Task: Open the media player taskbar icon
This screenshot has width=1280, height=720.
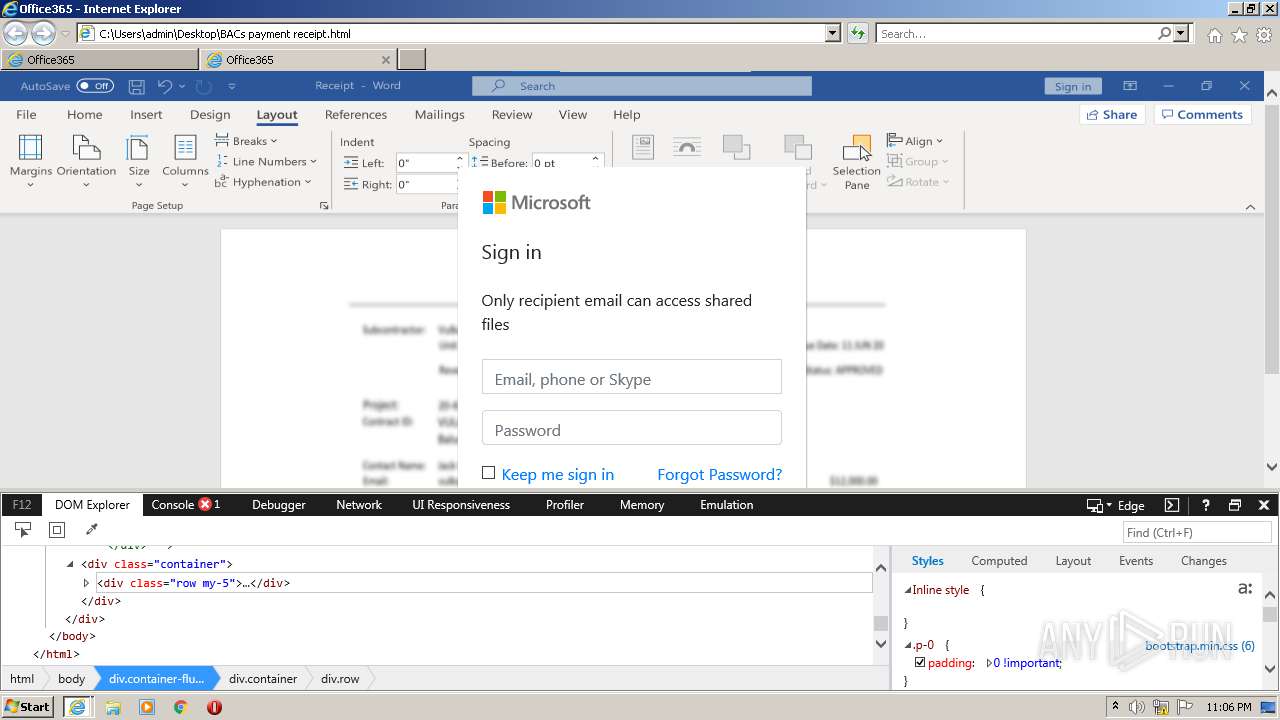Action: 147,707
